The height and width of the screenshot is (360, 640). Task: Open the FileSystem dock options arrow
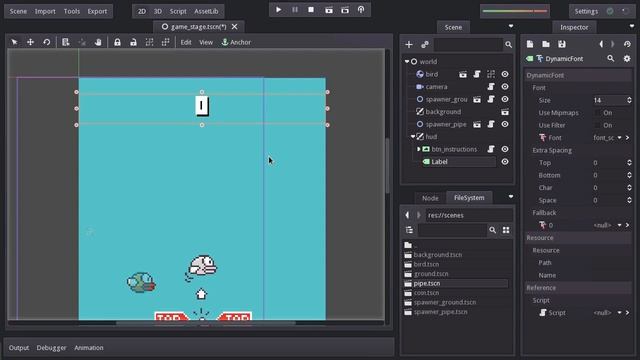[x=511, y=197]
